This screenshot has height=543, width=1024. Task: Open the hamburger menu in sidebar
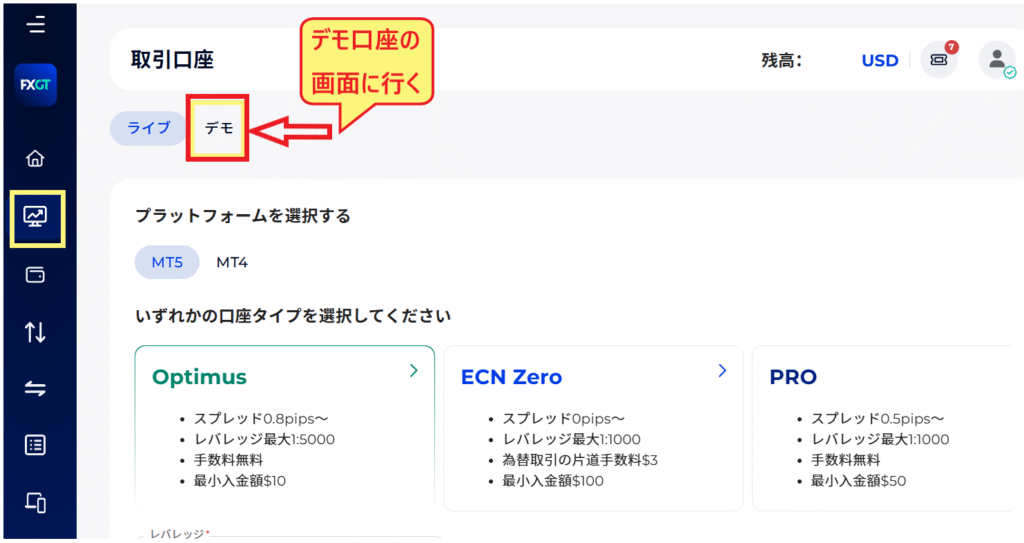(x=37, y=25)
